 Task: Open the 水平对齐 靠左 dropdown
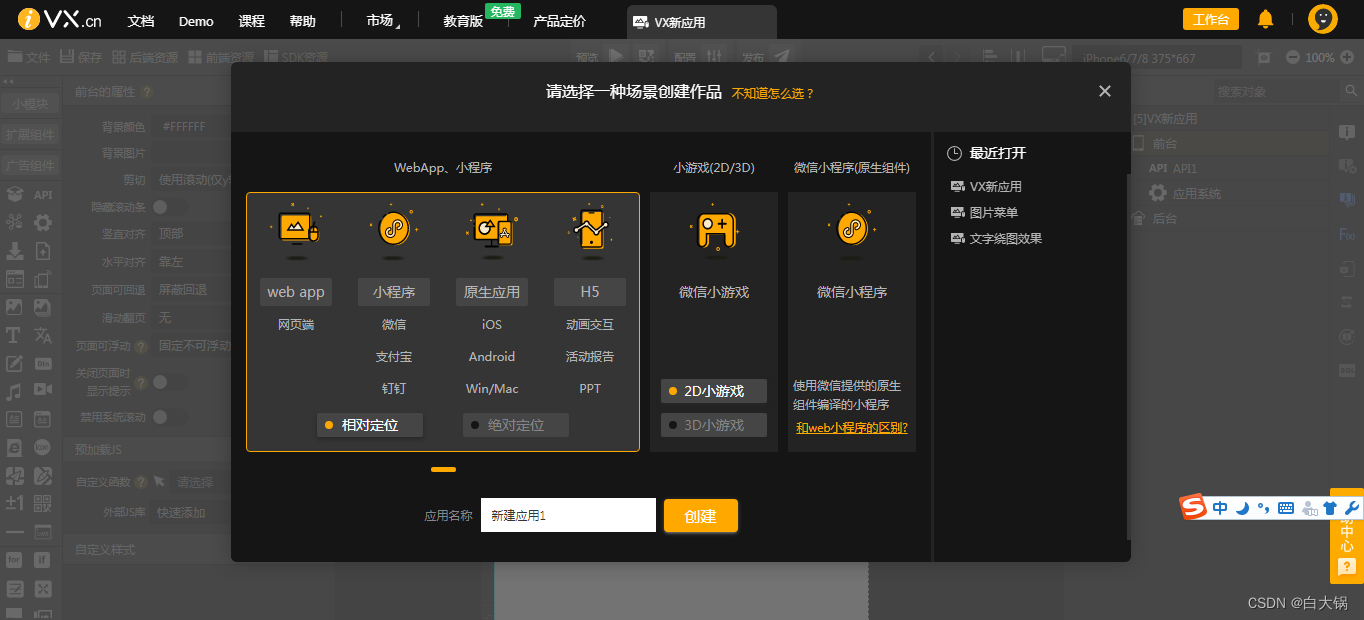[192, 262]
